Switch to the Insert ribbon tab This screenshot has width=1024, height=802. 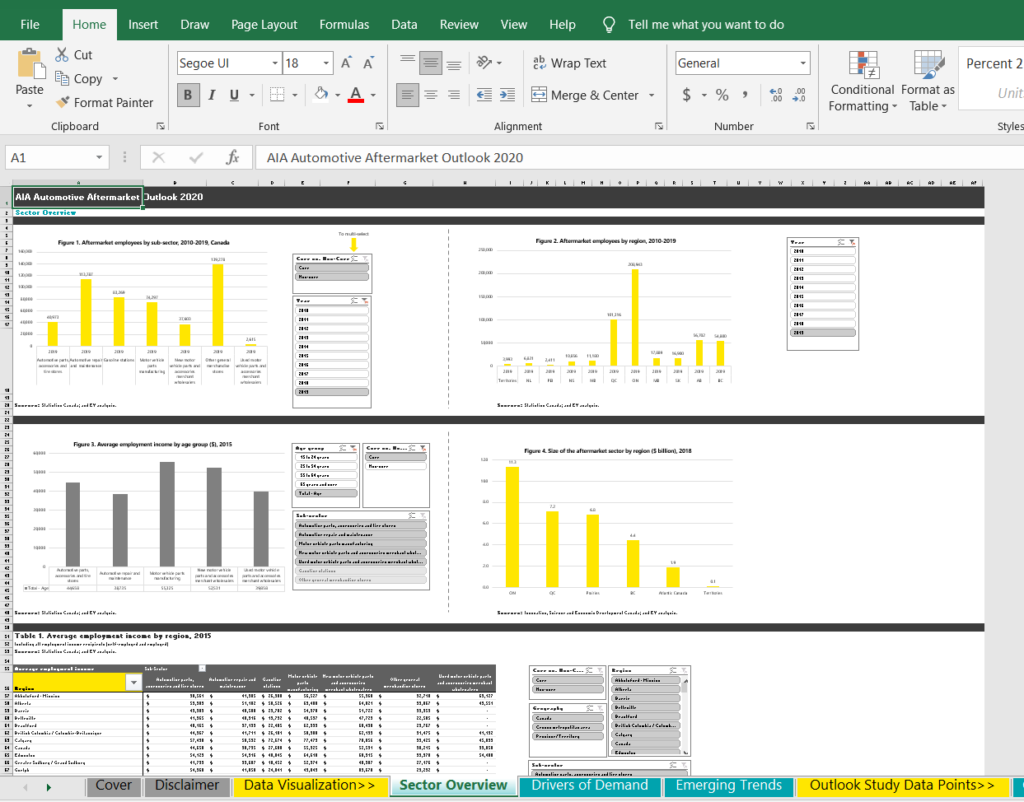[143, 25]
